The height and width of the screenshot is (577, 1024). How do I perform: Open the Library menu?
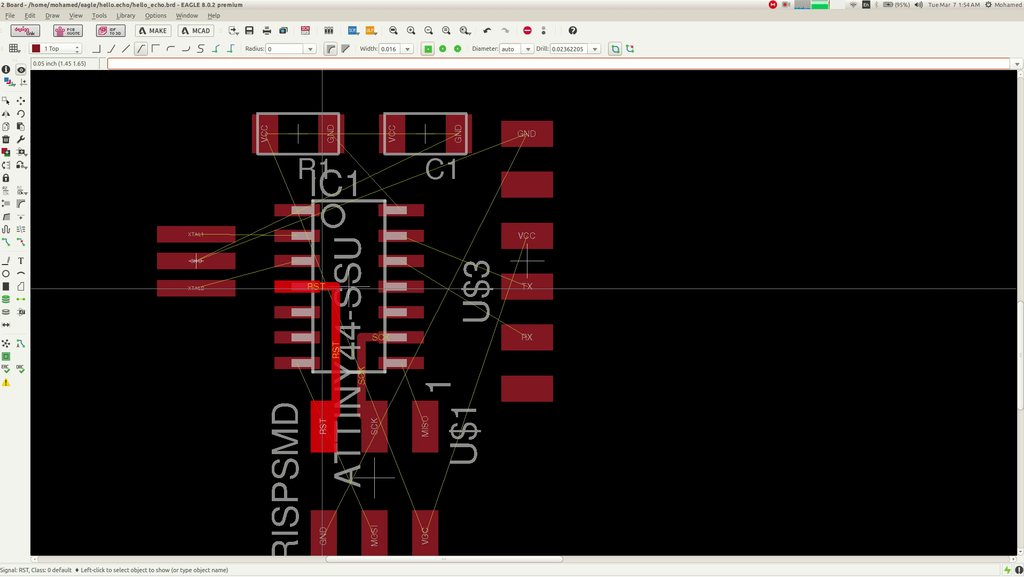[125, 15]
